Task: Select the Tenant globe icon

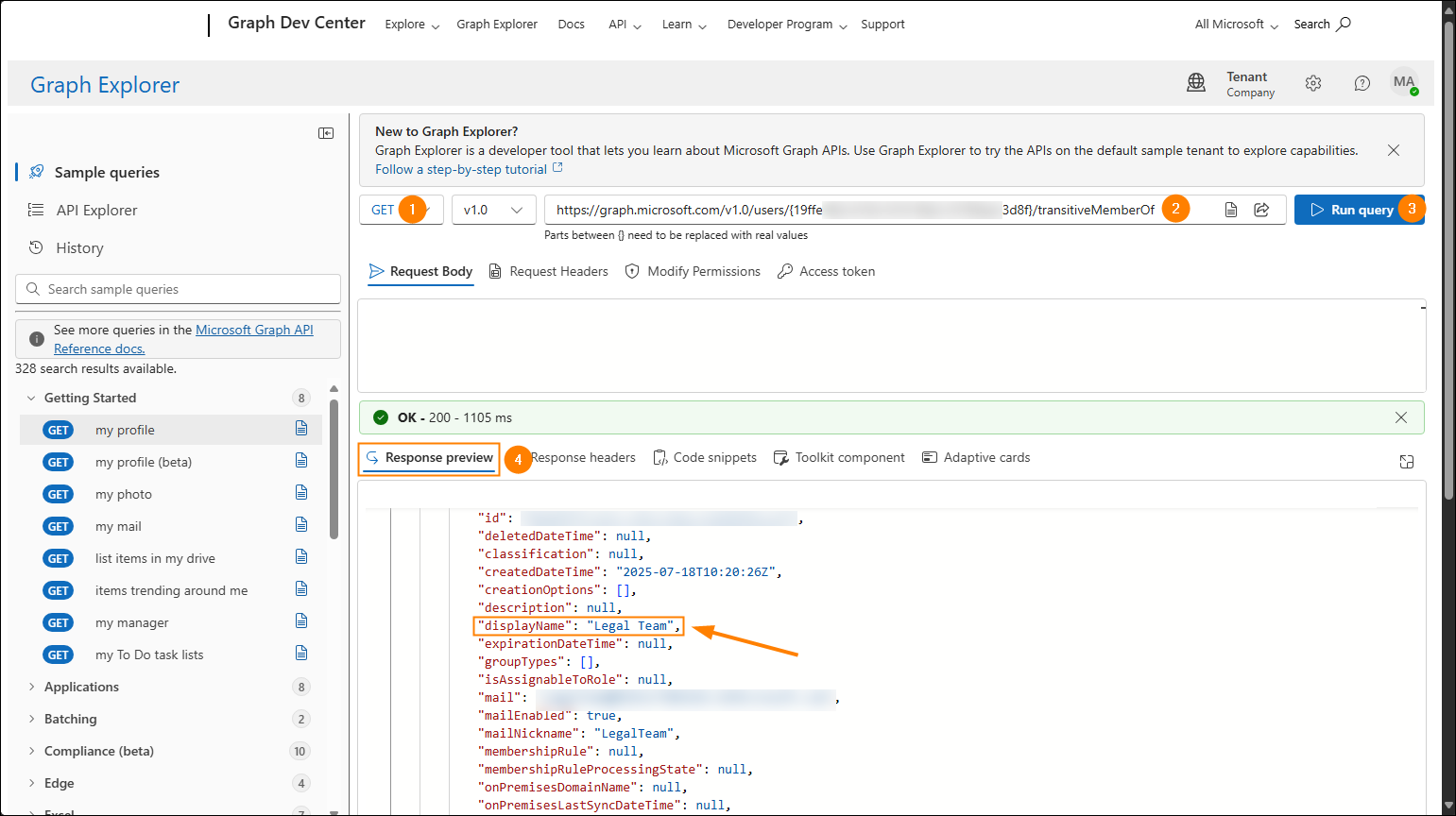Action: pos(1196,83)
